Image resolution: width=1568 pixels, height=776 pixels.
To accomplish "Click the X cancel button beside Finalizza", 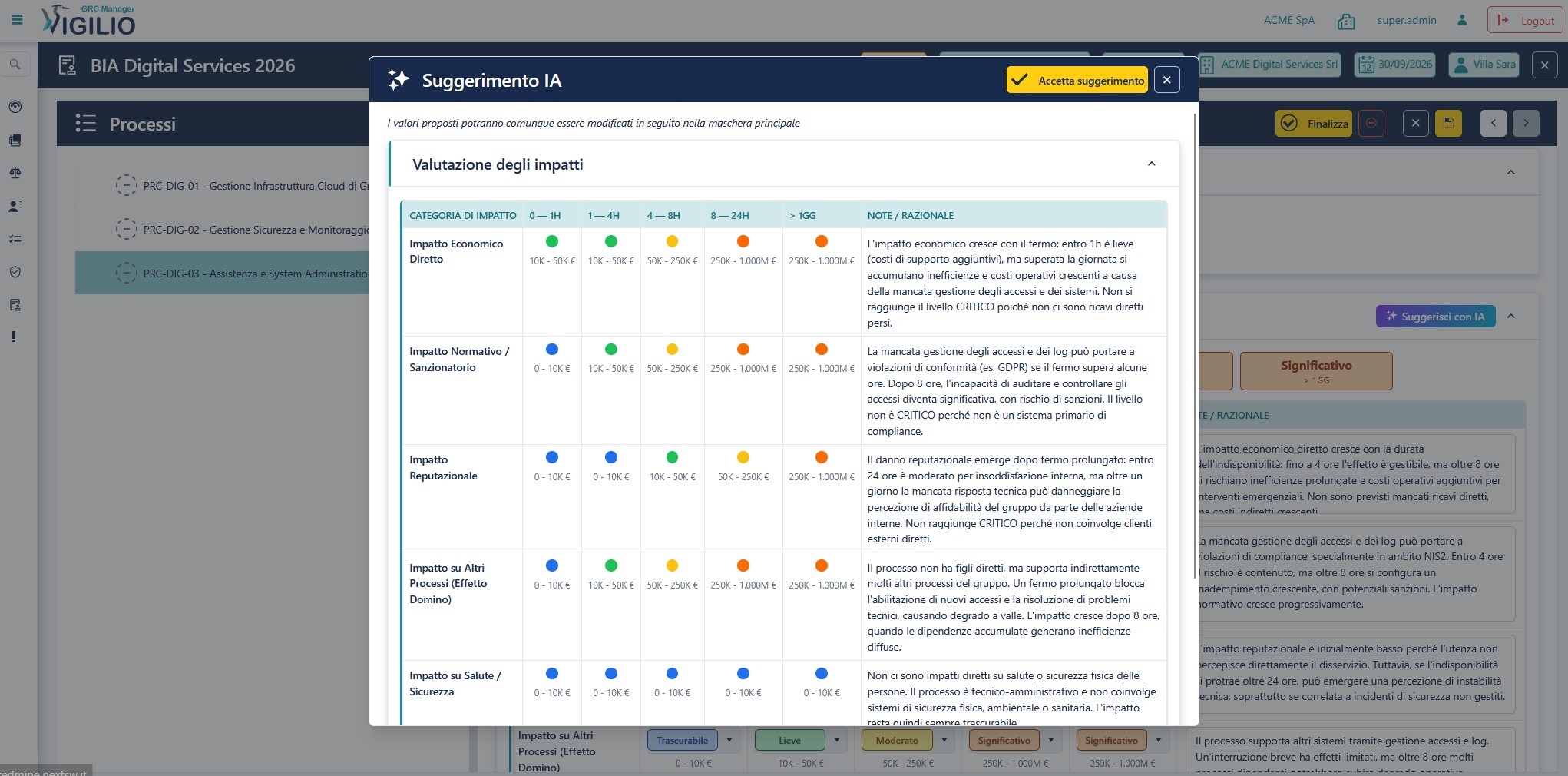I will [x=1415, y=123].
